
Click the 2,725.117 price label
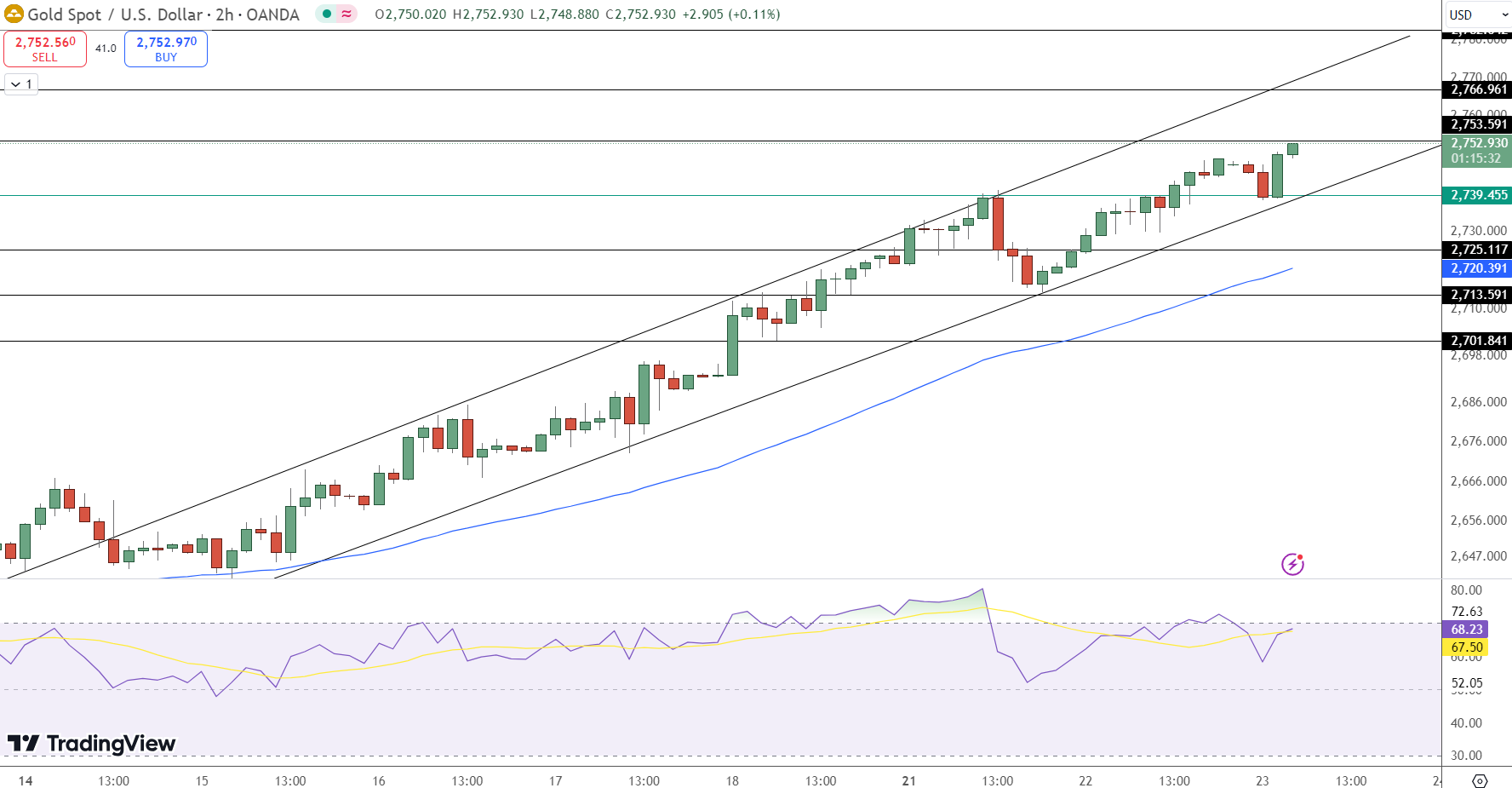tap(1478, 250)
